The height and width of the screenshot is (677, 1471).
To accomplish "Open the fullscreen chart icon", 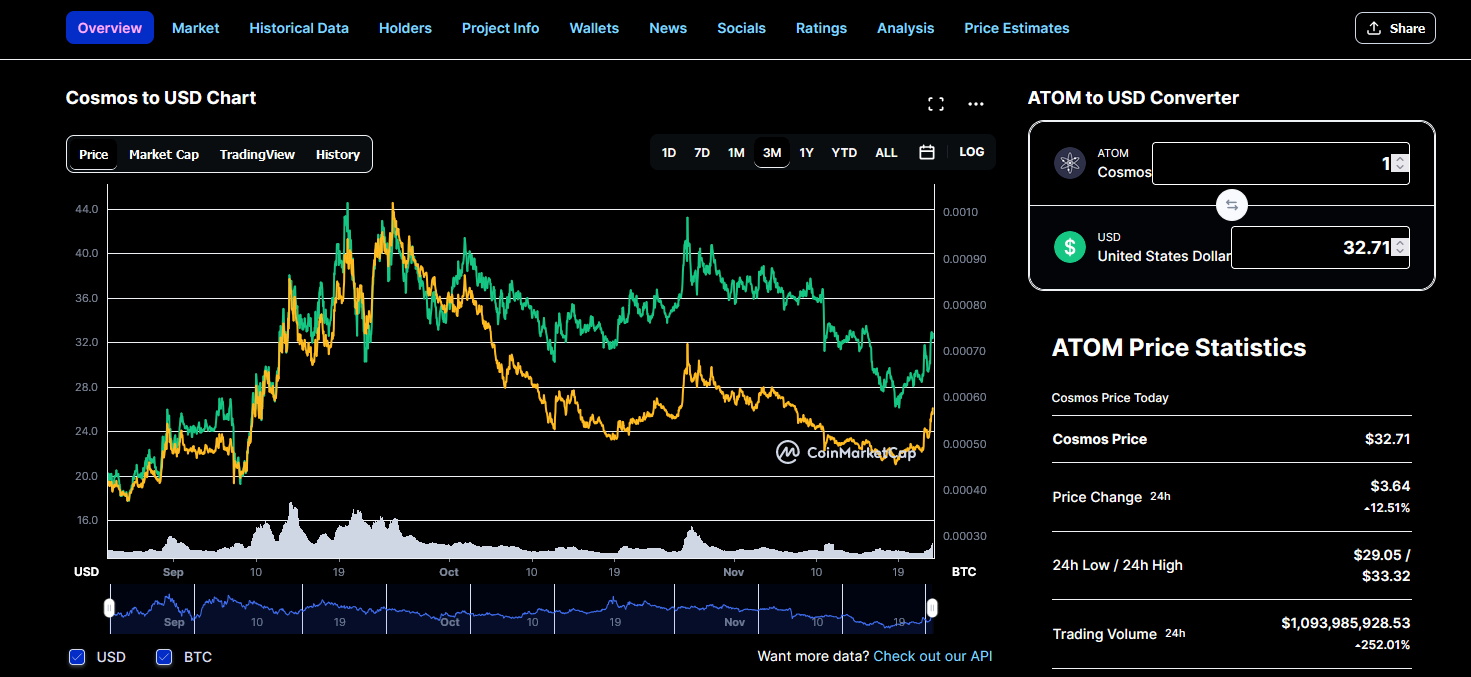I will 936,104.
